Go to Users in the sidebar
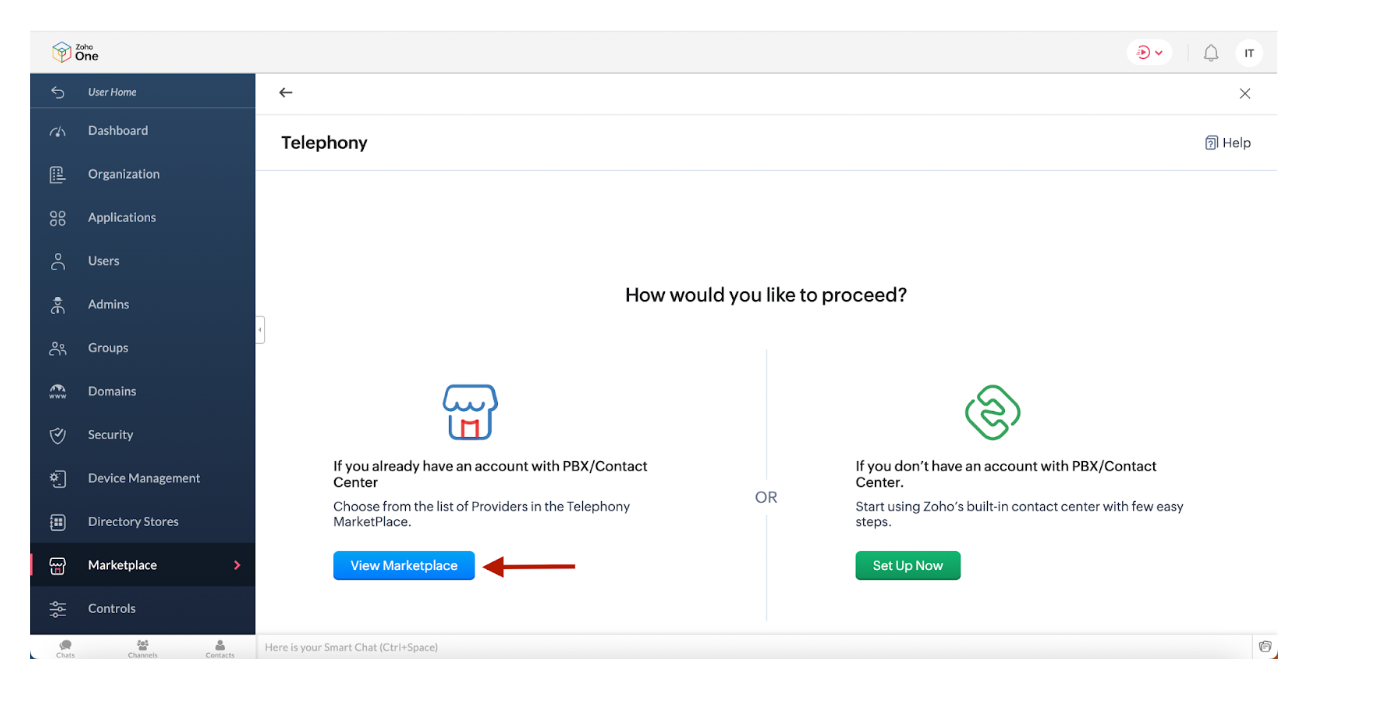The image size is (1382, 702). point(143,261)
